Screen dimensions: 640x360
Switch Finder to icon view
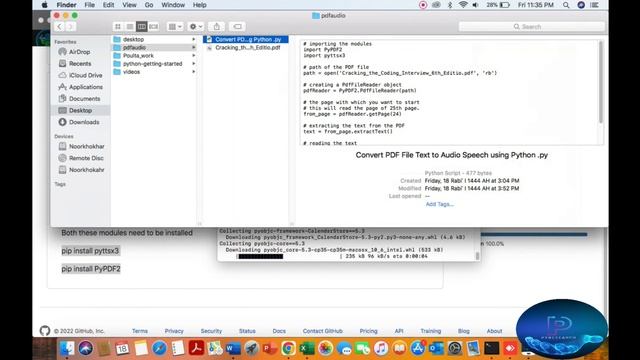pyautogui.click(x=118, y=27)
